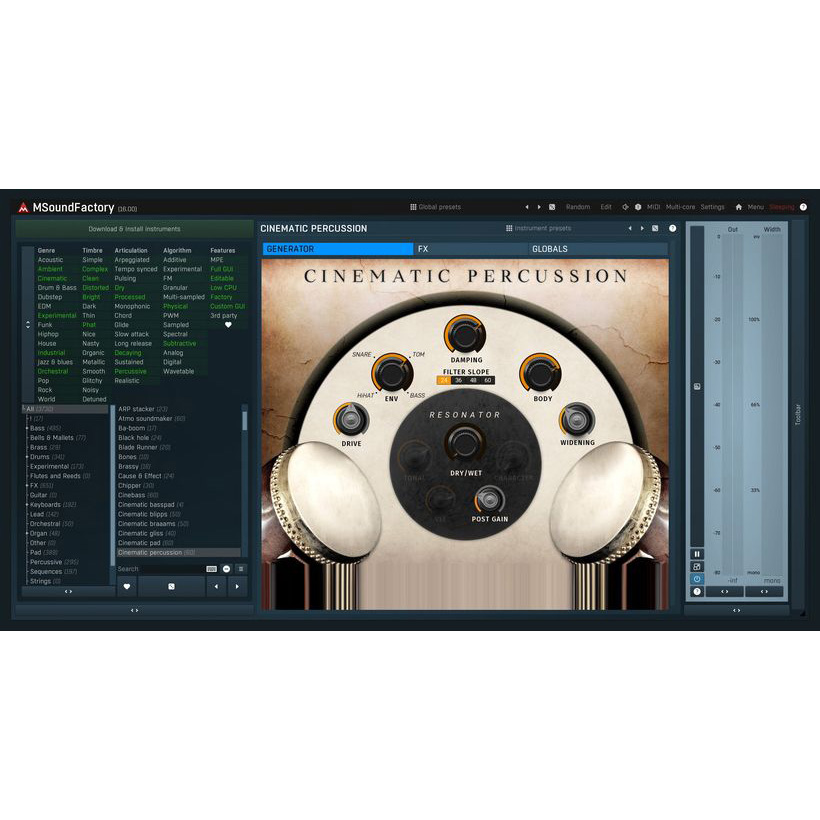Click instrument presets dice randomize icon
The image size is (820, 820).
(x=655, y=229)
